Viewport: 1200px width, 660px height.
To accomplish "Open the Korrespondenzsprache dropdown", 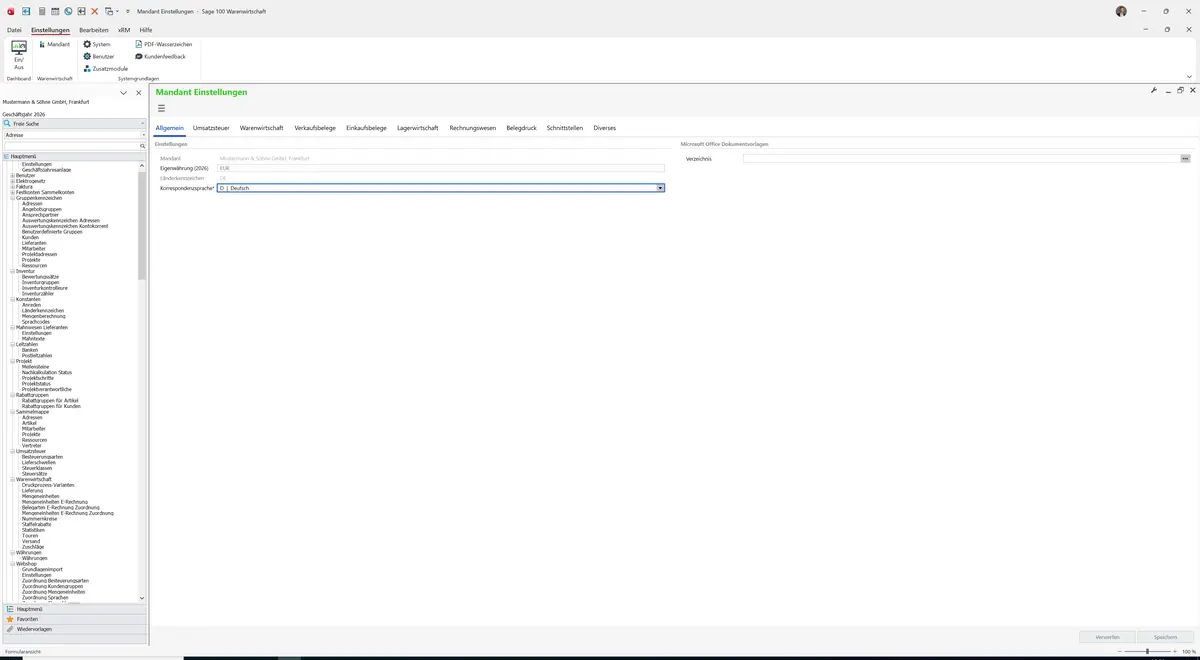I will pyautogui.click(x=660, y=188).
